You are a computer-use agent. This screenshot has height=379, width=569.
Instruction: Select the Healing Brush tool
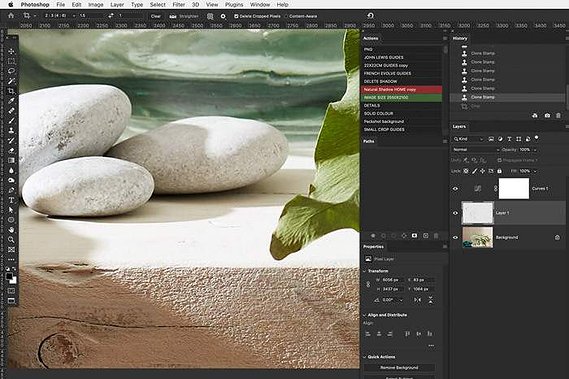click(11, 110)
